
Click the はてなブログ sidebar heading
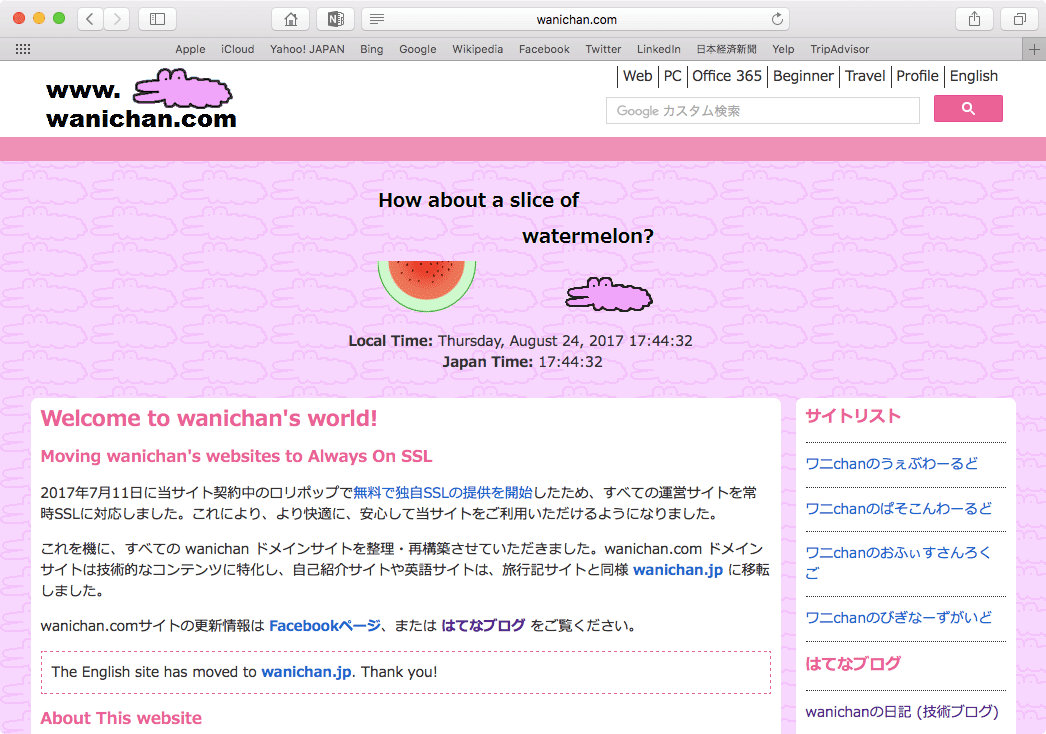pyautogui.click(x=853, y=664)
